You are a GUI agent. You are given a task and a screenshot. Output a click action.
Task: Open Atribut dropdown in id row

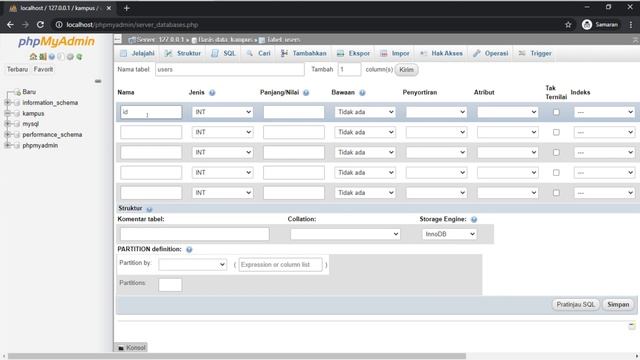507,112
